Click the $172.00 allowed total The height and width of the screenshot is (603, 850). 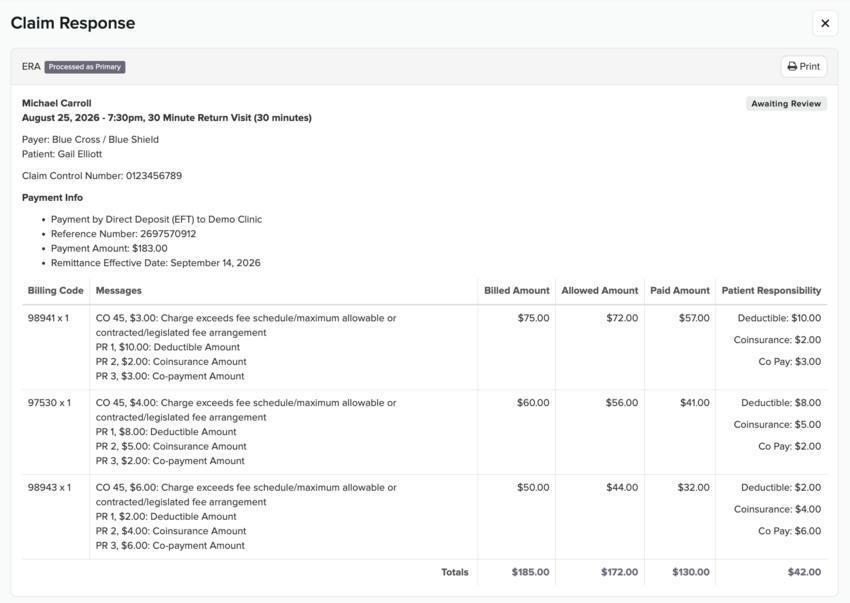click(620, 572)
